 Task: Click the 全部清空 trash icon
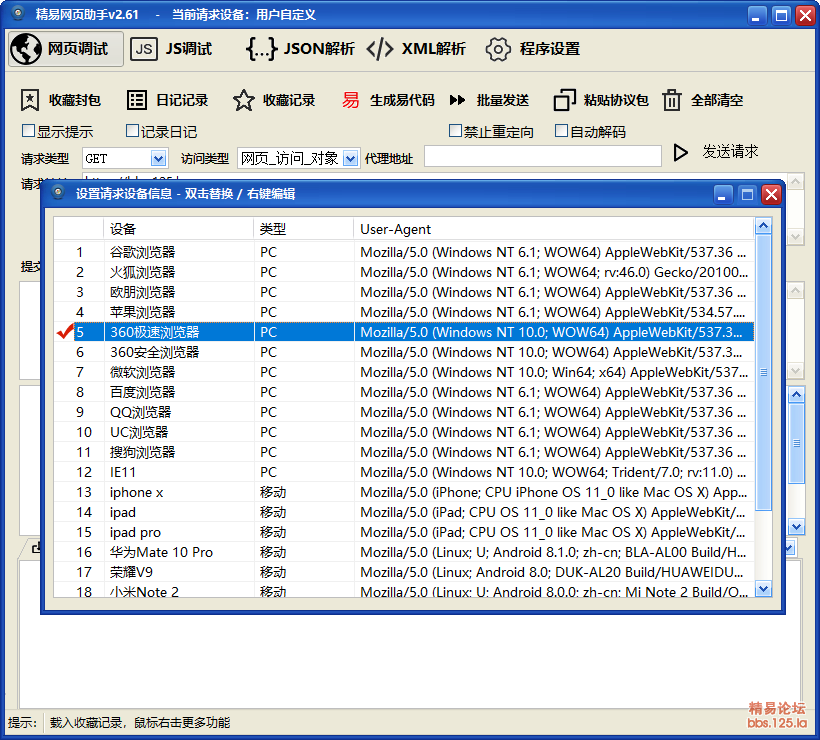[x=672, y=100]
